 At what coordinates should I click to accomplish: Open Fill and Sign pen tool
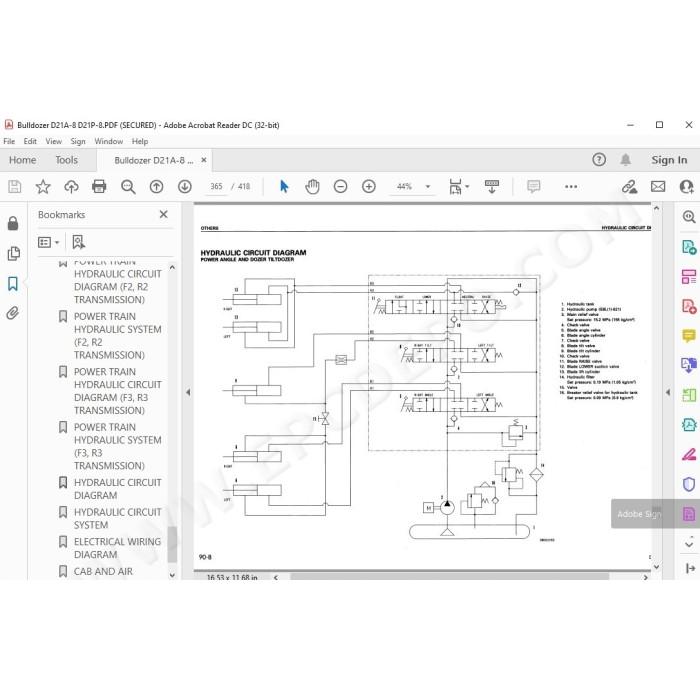click(689, 454)
